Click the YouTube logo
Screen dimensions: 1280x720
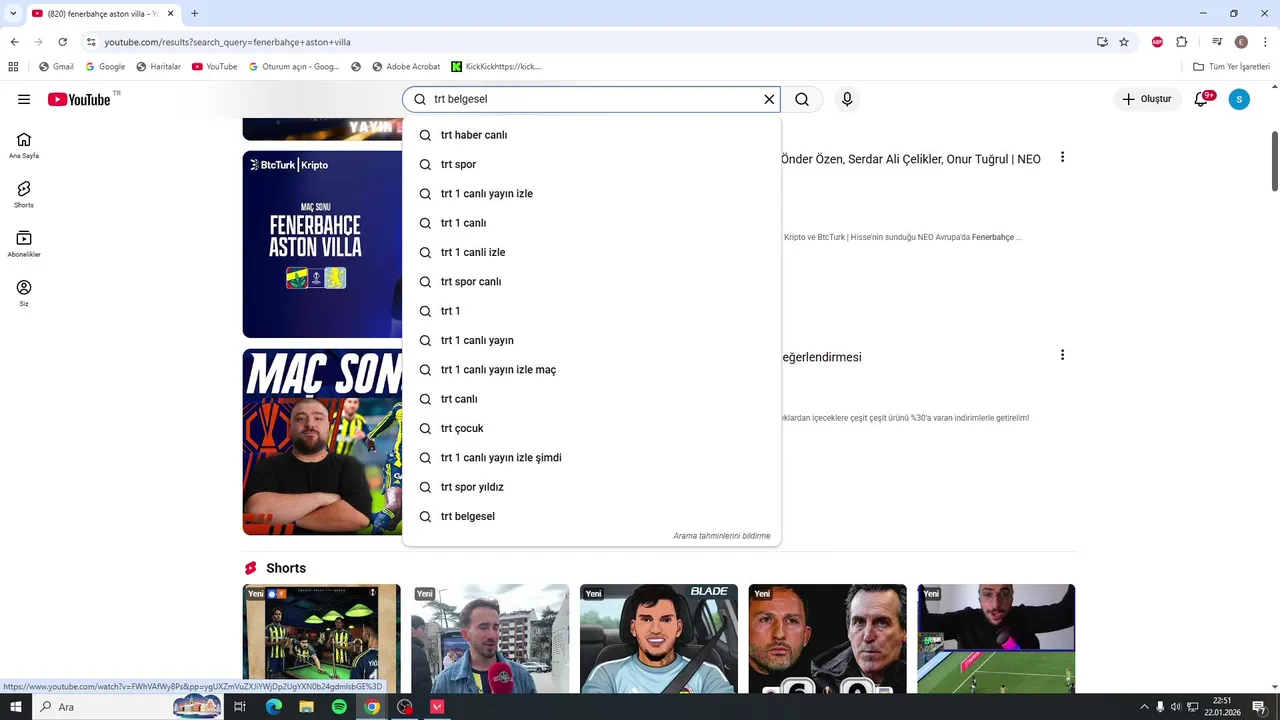tap(79, 99)
